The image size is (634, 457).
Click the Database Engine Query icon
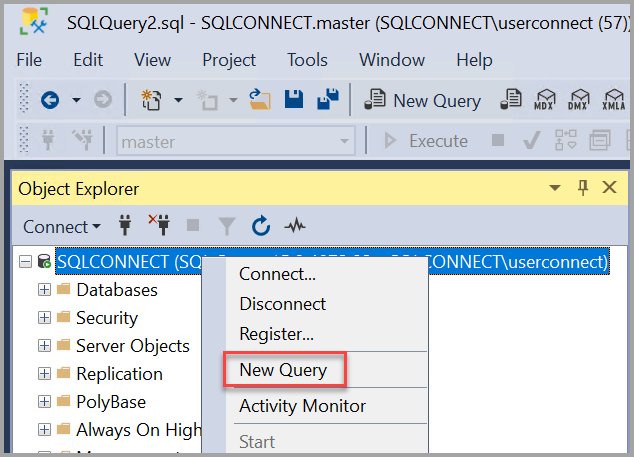click(x=511, y=99)
